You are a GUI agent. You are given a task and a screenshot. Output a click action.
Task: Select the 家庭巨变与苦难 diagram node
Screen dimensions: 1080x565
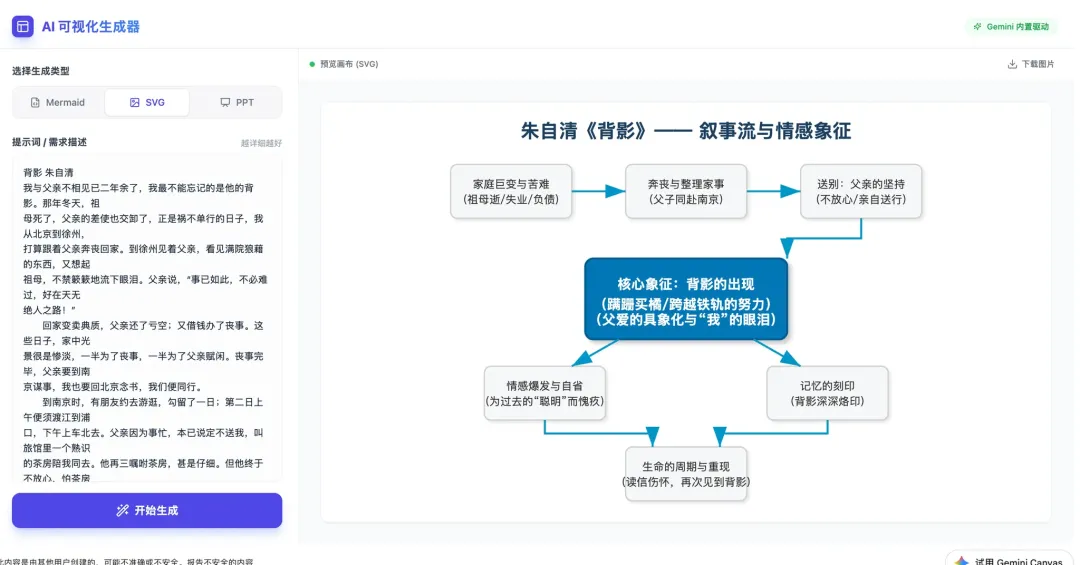click(x=511, y=192)
